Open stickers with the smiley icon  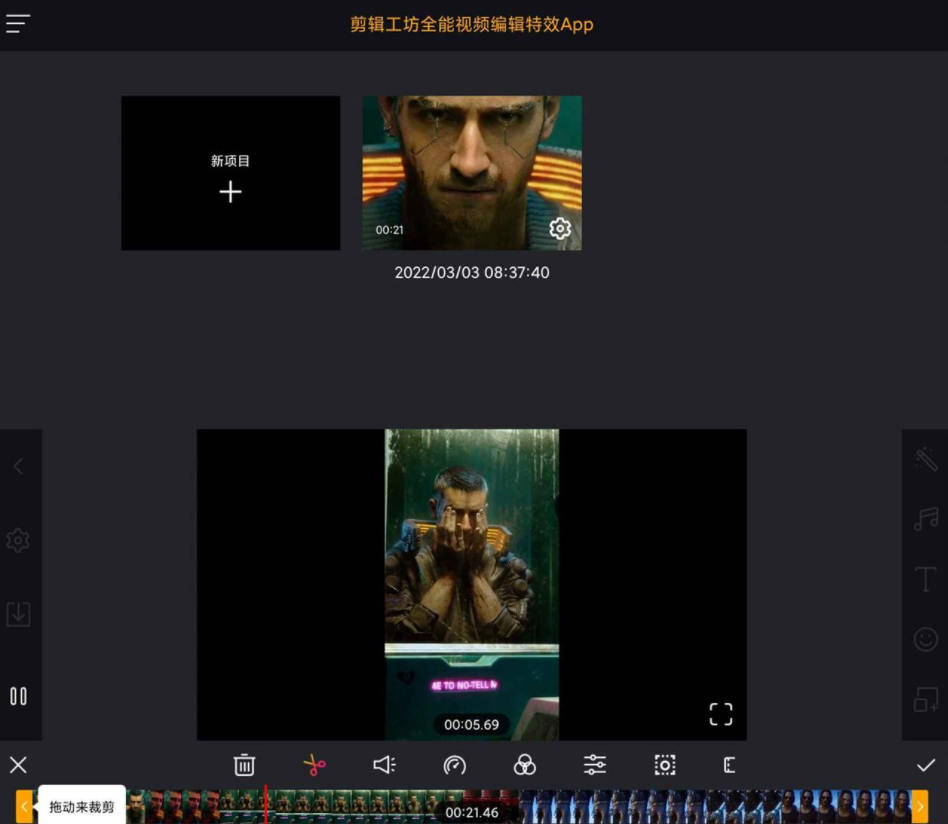926,639
